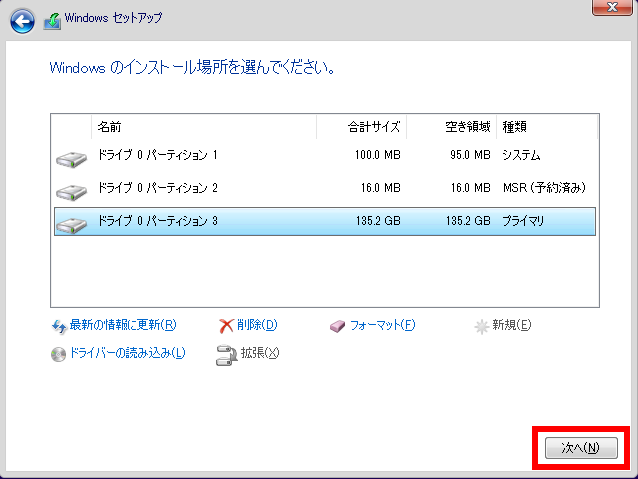Click the Windows Setup title icon

point(52,19)
